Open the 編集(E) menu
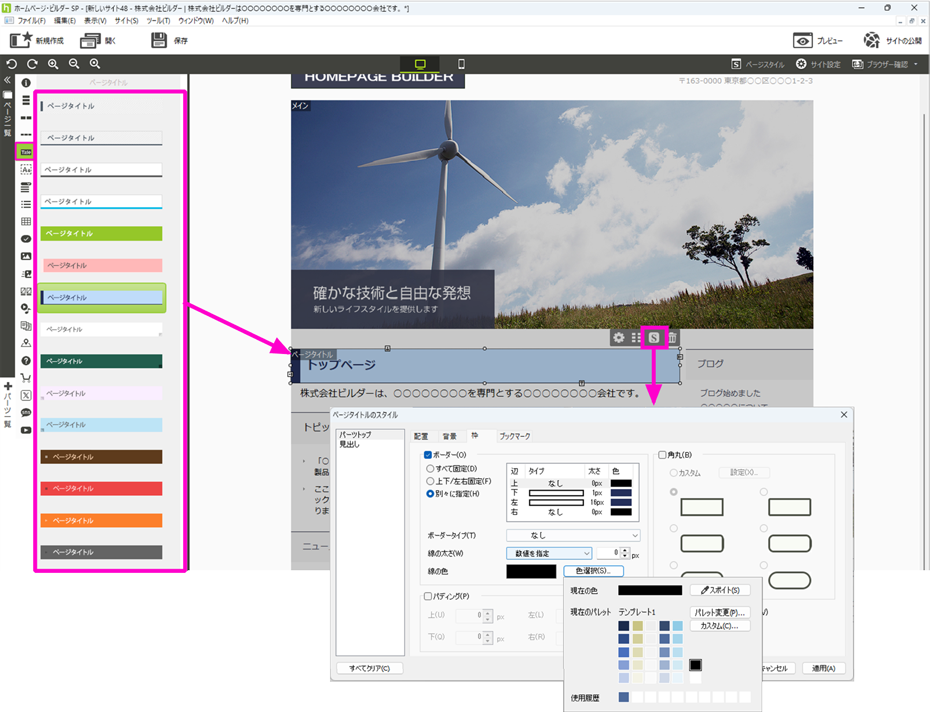The width and height of the screenshot is (930, 712). click(x=65, y=21)
